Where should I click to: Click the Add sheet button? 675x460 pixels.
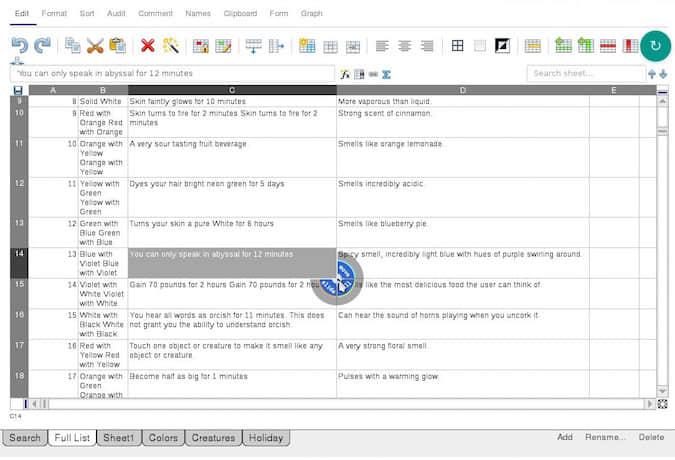tap(565, 437)
